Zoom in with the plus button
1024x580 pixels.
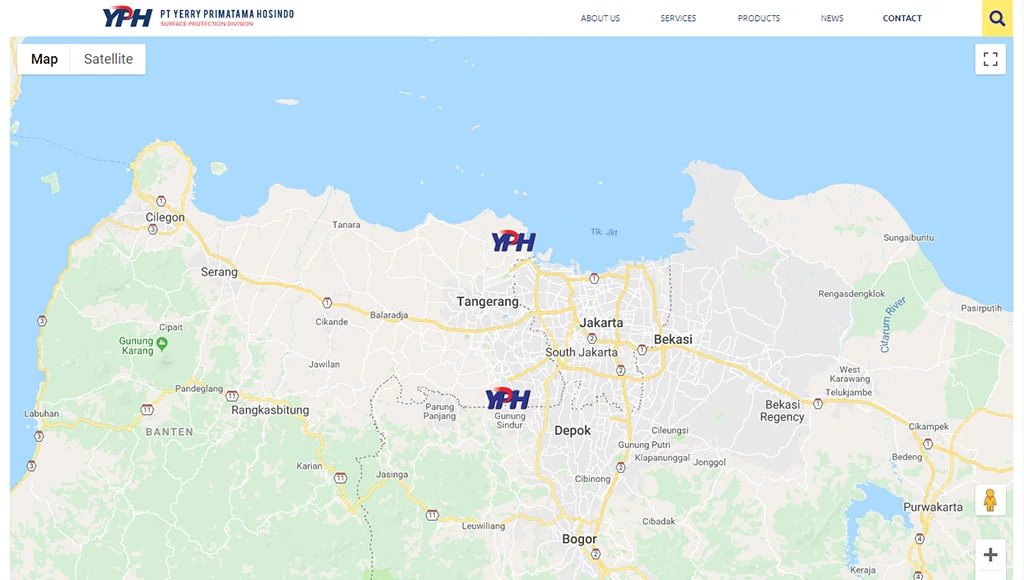click(990, 555)
